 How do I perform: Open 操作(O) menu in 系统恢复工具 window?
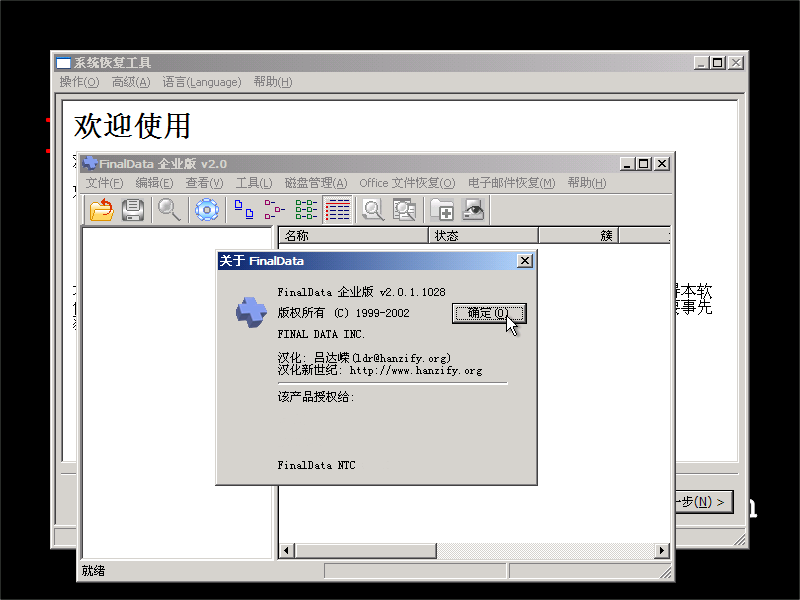(79, 82)
